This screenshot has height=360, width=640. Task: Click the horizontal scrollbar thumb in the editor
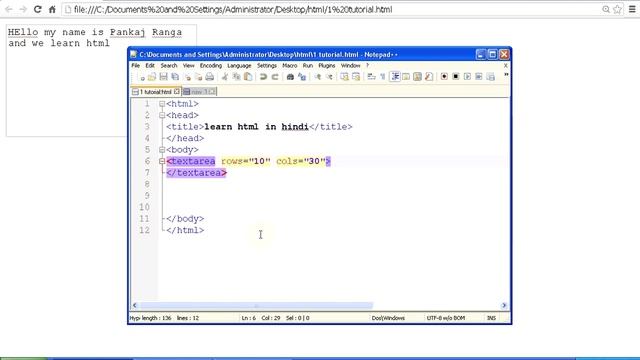(256, 305)
